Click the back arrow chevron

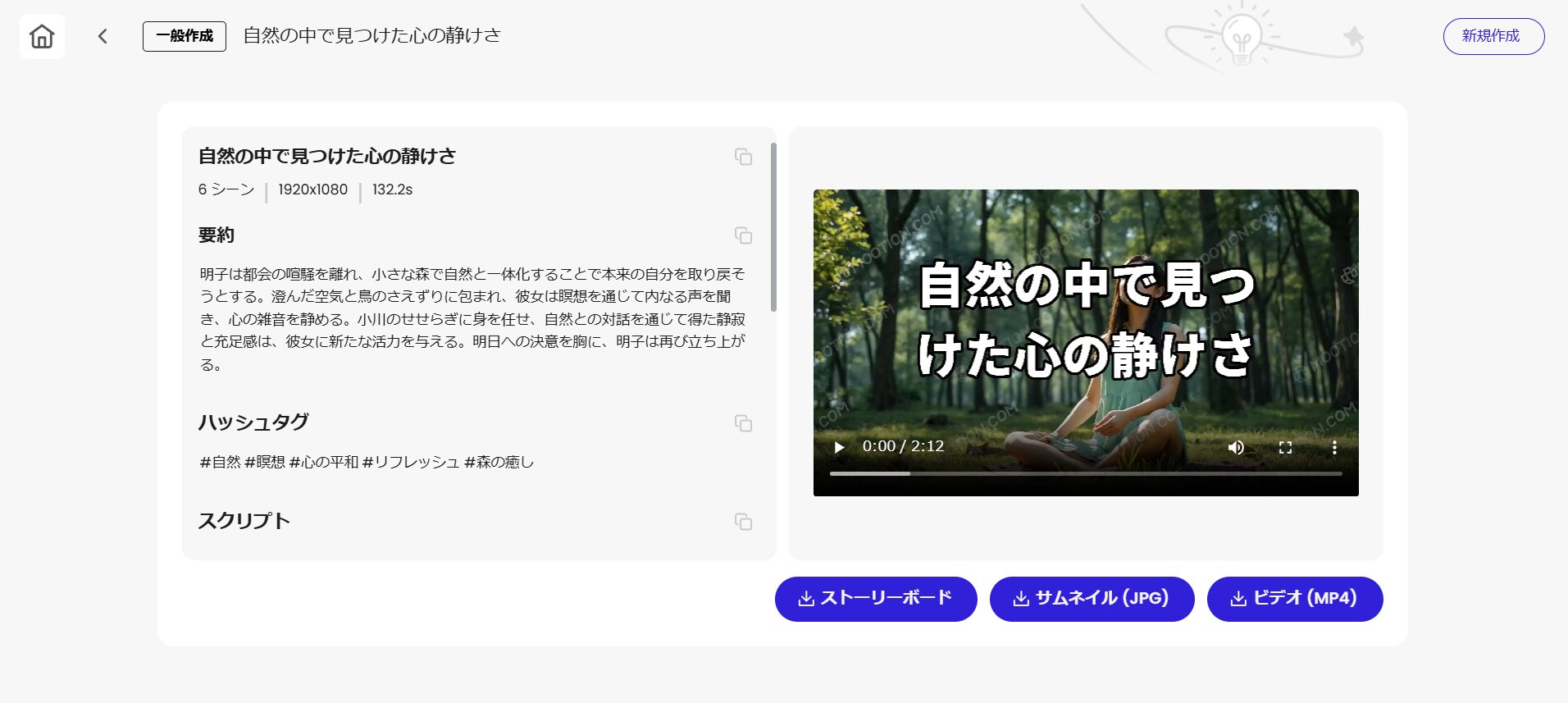click(103, 36)
